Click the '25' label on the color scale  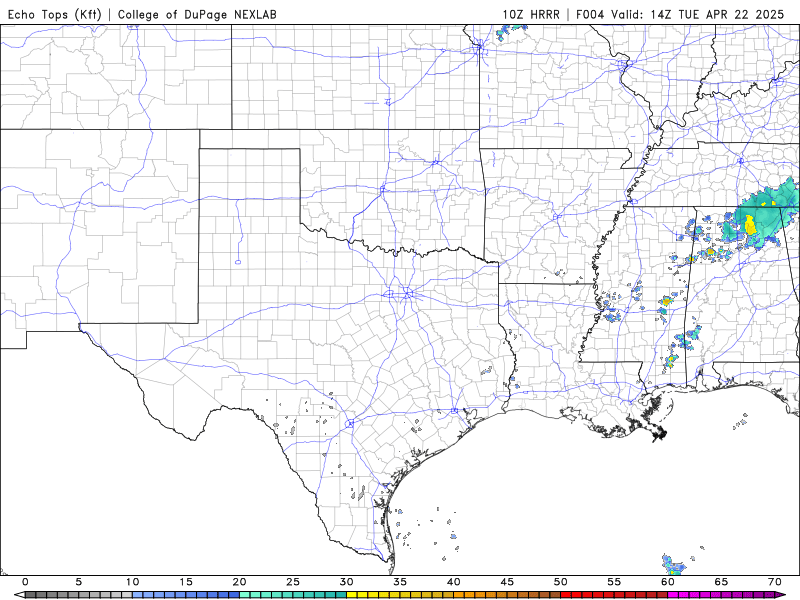point(293,582)
